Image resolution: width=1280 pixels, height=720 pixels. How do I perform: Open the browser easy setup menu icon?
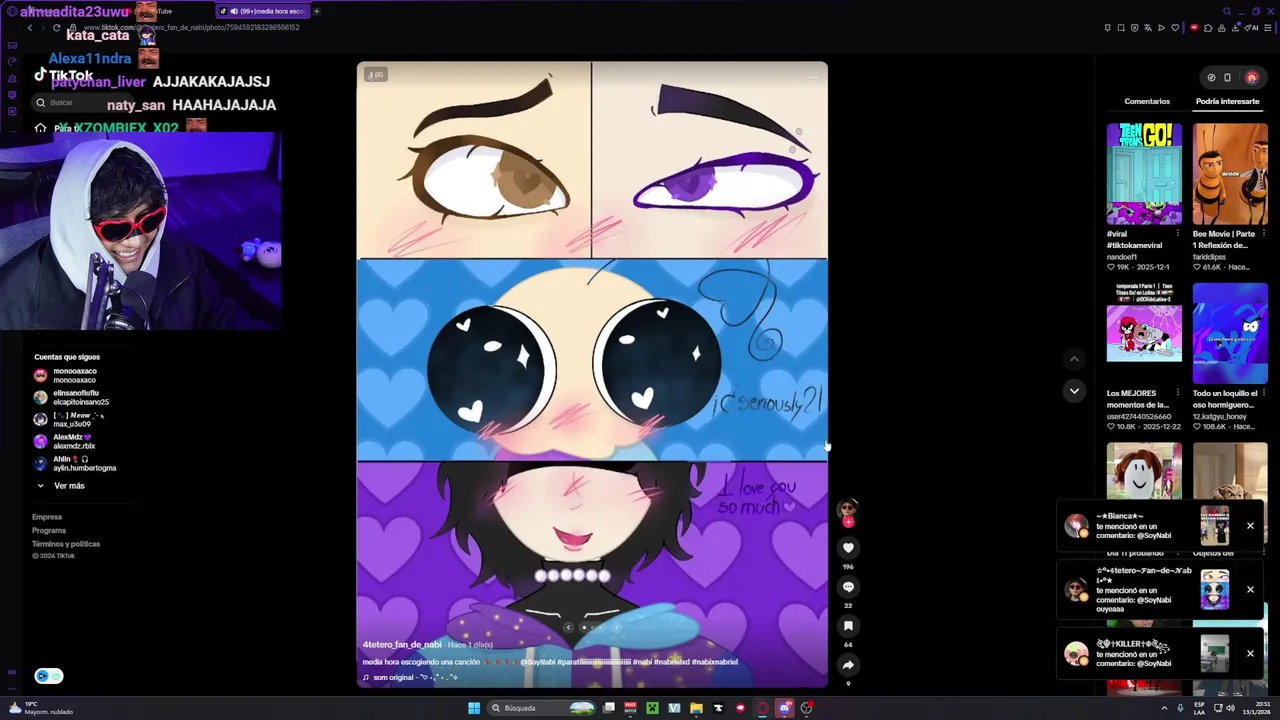tap(1268, 28)
